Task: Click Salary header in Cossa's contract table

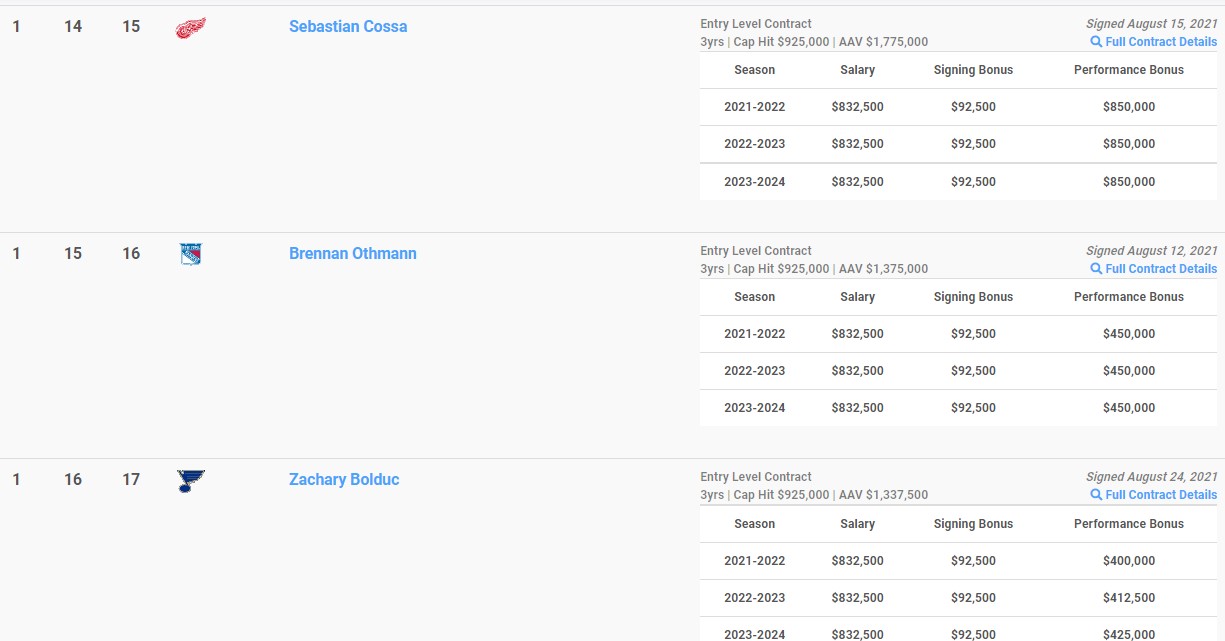Action: click(x=857, y=70)
